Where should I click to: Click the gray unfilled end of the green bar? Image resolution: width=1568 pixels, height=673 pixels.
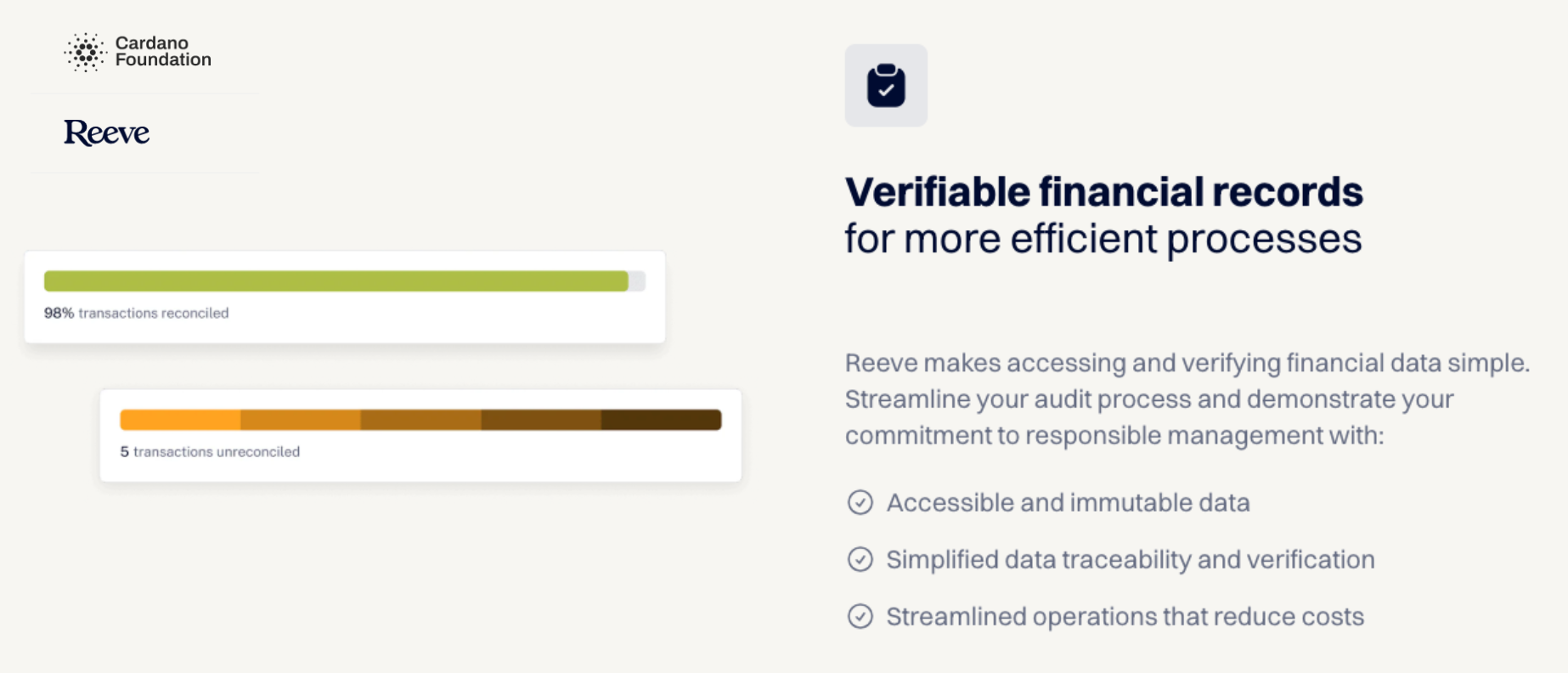click(637, 281)
